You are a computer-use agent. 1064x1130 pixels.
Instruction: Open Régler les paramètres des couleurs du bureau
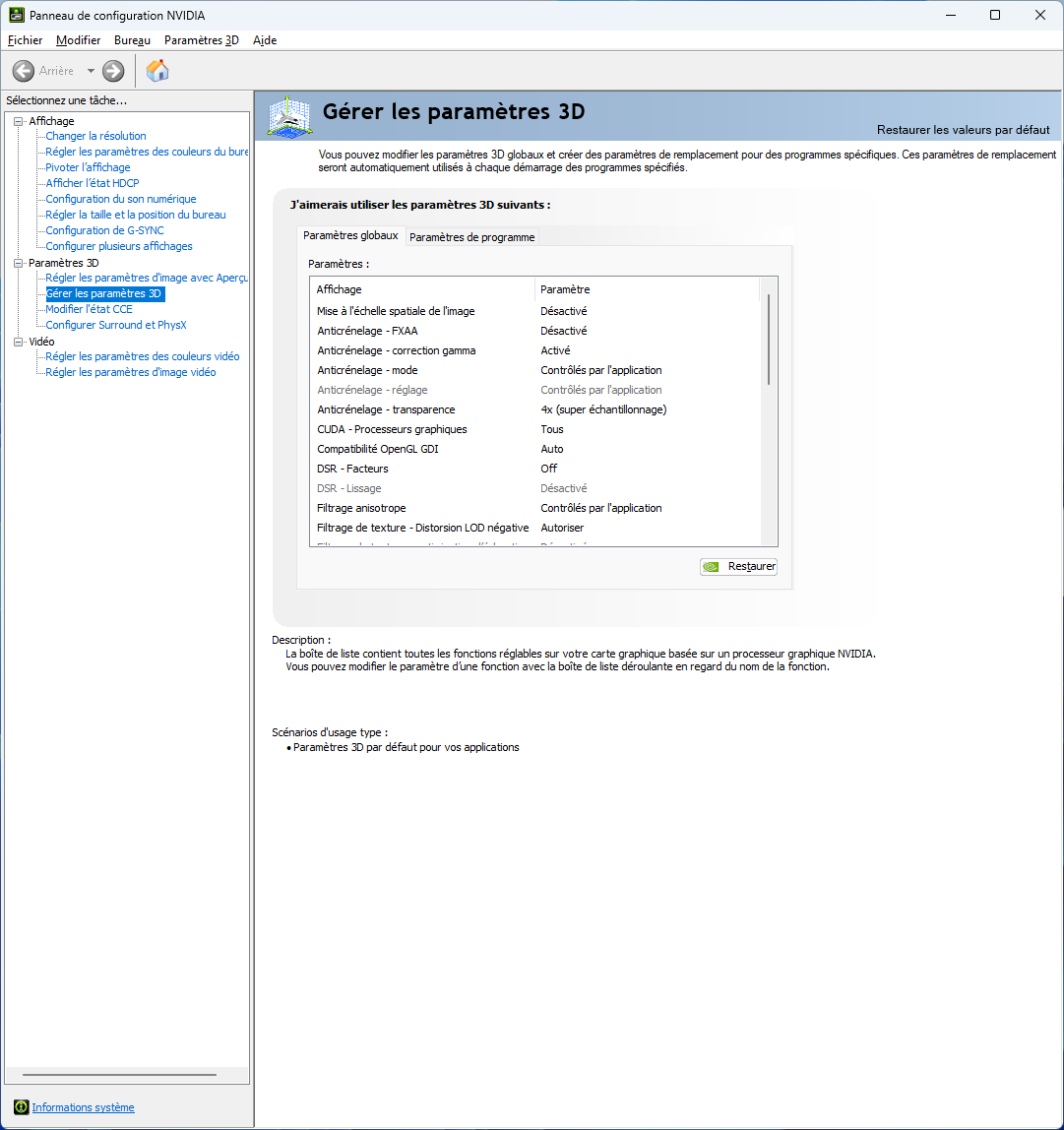(147, 152)
